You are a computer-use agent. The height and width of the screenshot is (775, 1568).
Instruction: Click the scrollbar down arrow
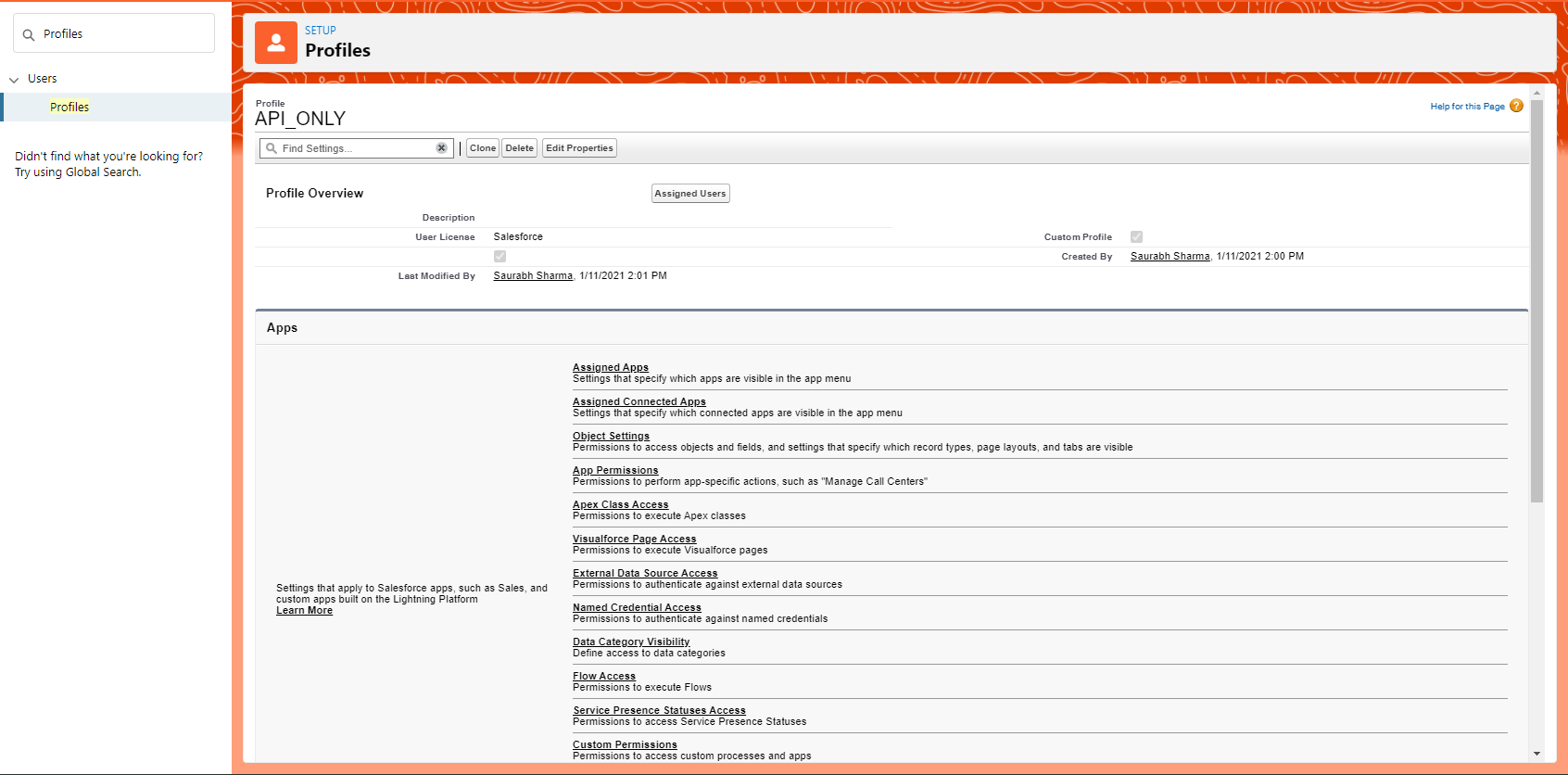(x=1536, y=754)
